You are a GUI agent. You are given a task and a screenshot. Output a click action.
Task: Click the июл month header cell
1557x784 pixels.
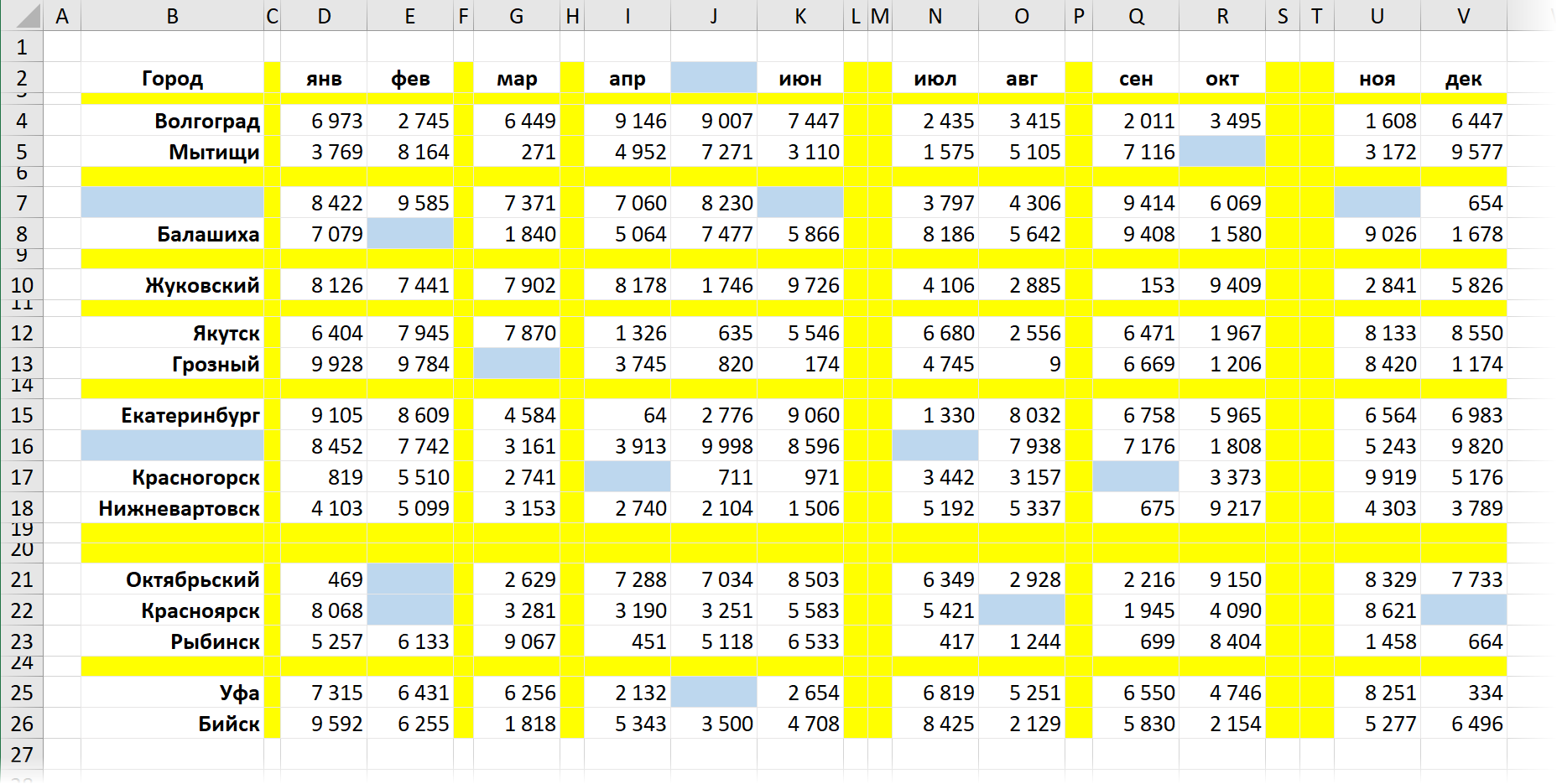point(935,79)
